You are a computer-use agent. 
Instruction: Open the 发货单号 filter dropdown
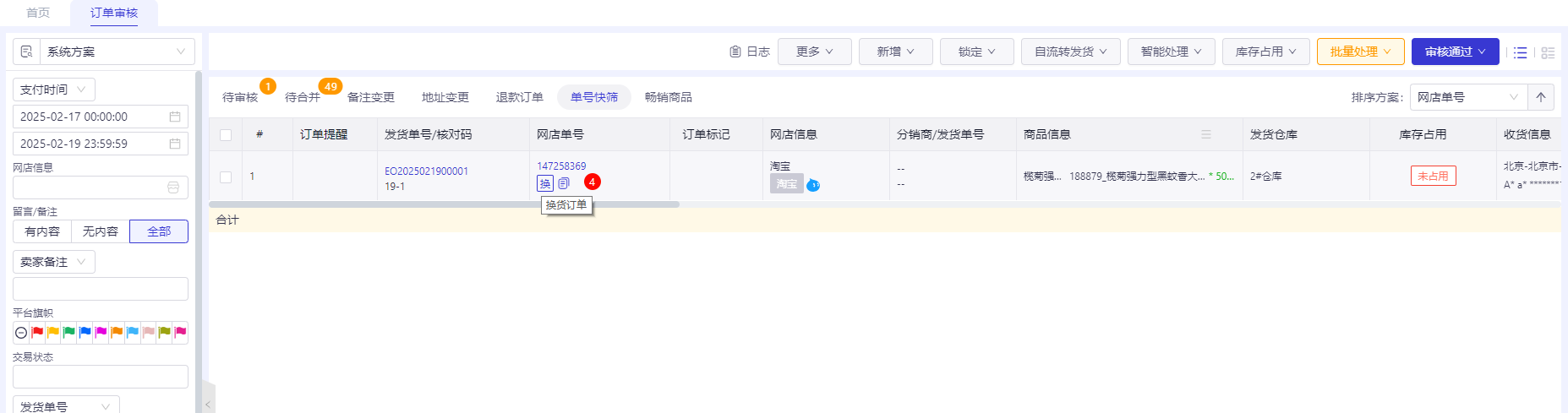click(x=66, y=406)
